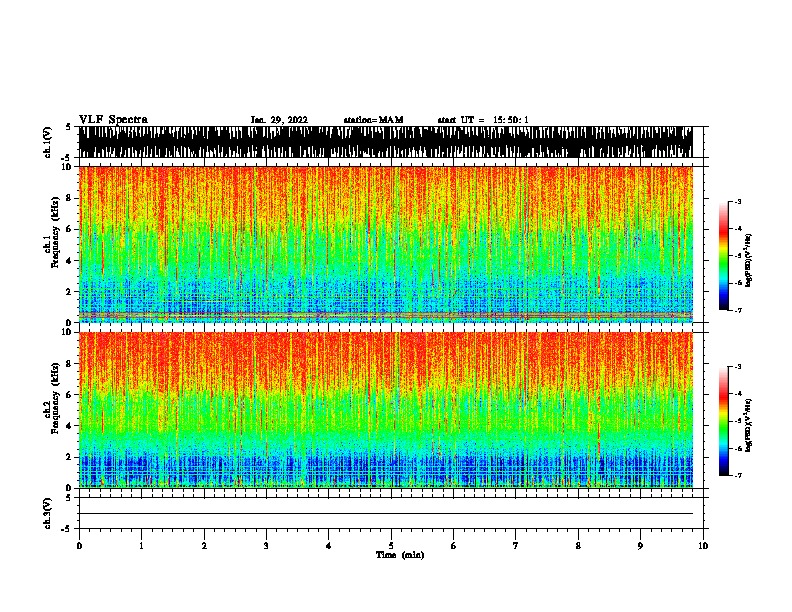Viewport: 792px width, 612px height.
Task: Click the ch.1(V) waveform axis label
Action: pyautogui.click(x=47, y=142)
